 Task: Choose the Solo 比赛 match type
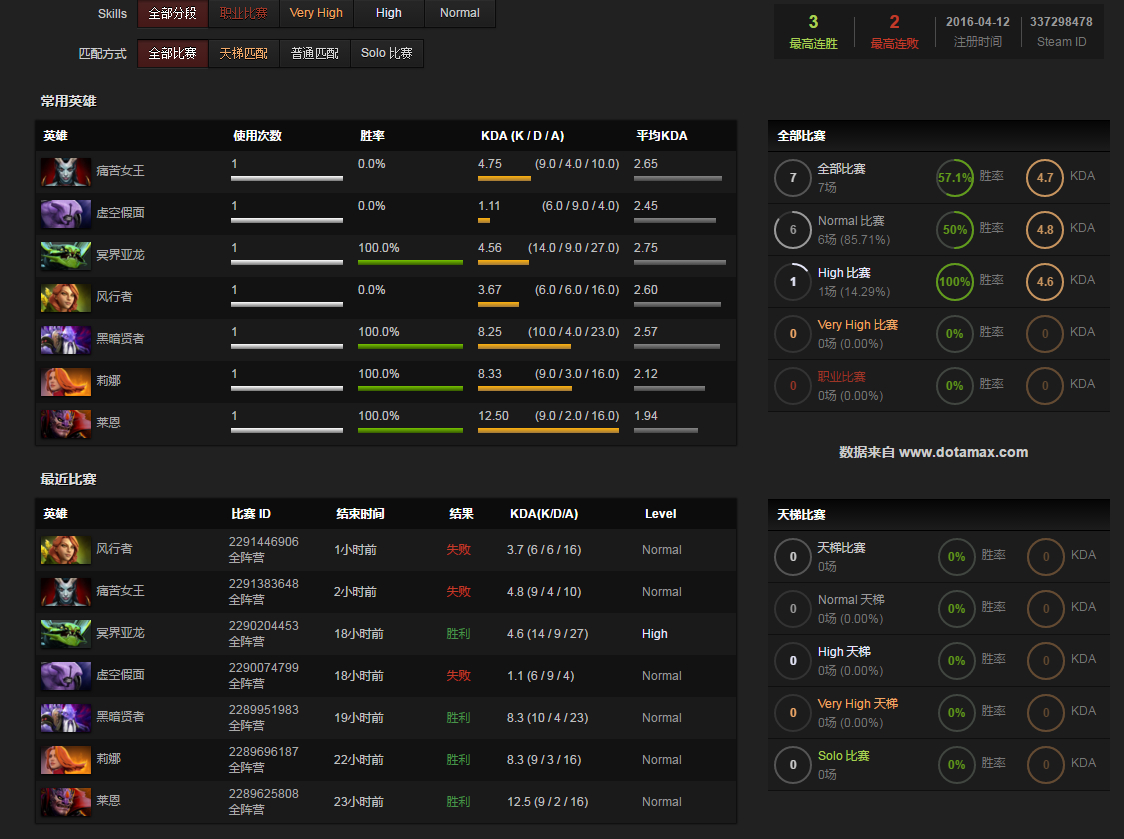pyautogui.click(x=386, y=53)
